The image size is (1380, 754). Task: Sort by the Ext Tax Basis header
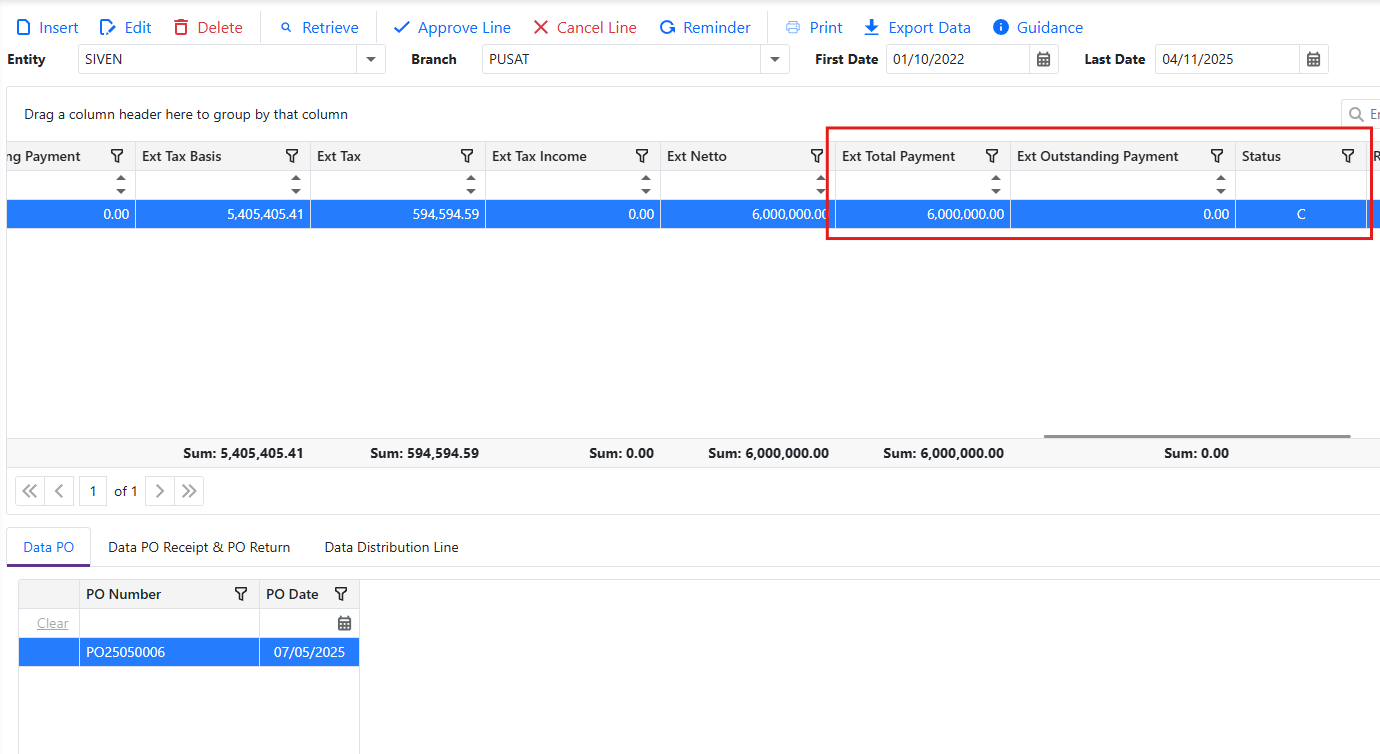click(x=182, y=156)
